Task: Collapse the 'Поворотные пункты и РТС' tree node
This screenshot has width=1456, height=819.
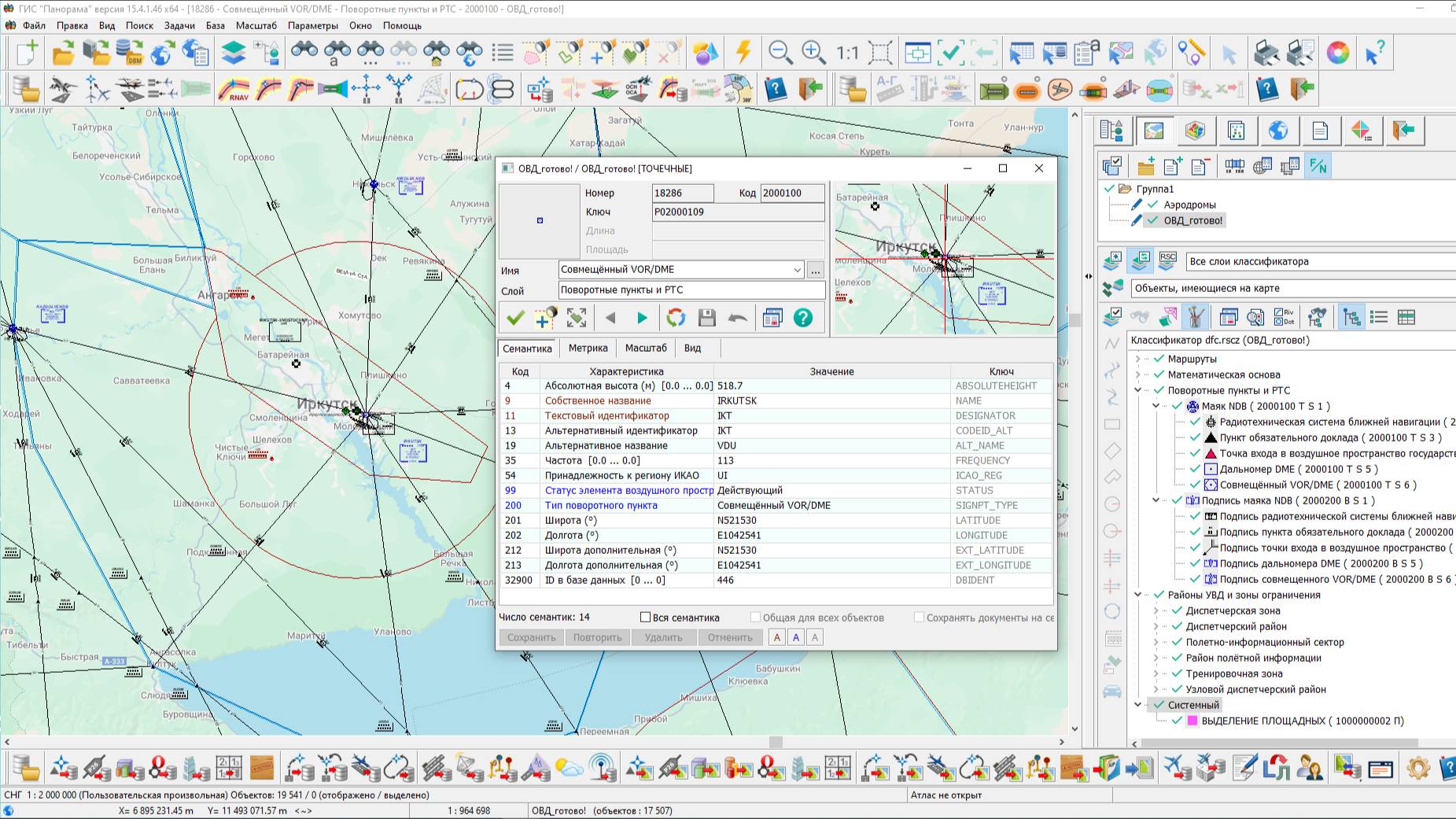Action: click(x=1137, y=390)
